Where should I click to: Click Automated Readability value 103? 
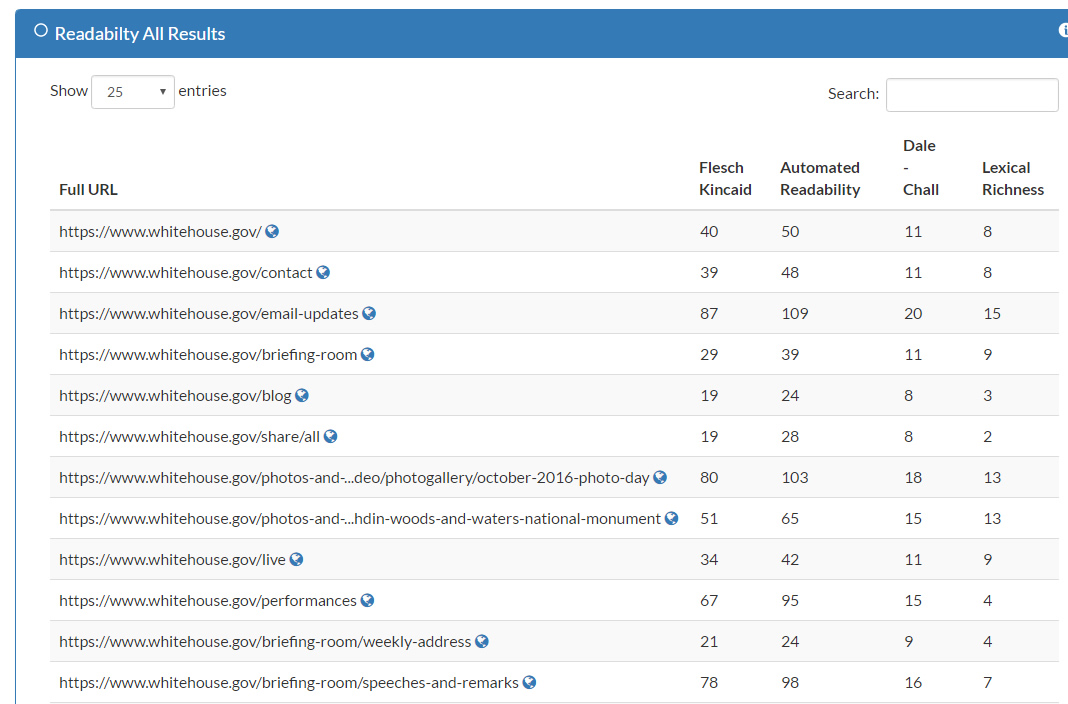pos(795,477)
